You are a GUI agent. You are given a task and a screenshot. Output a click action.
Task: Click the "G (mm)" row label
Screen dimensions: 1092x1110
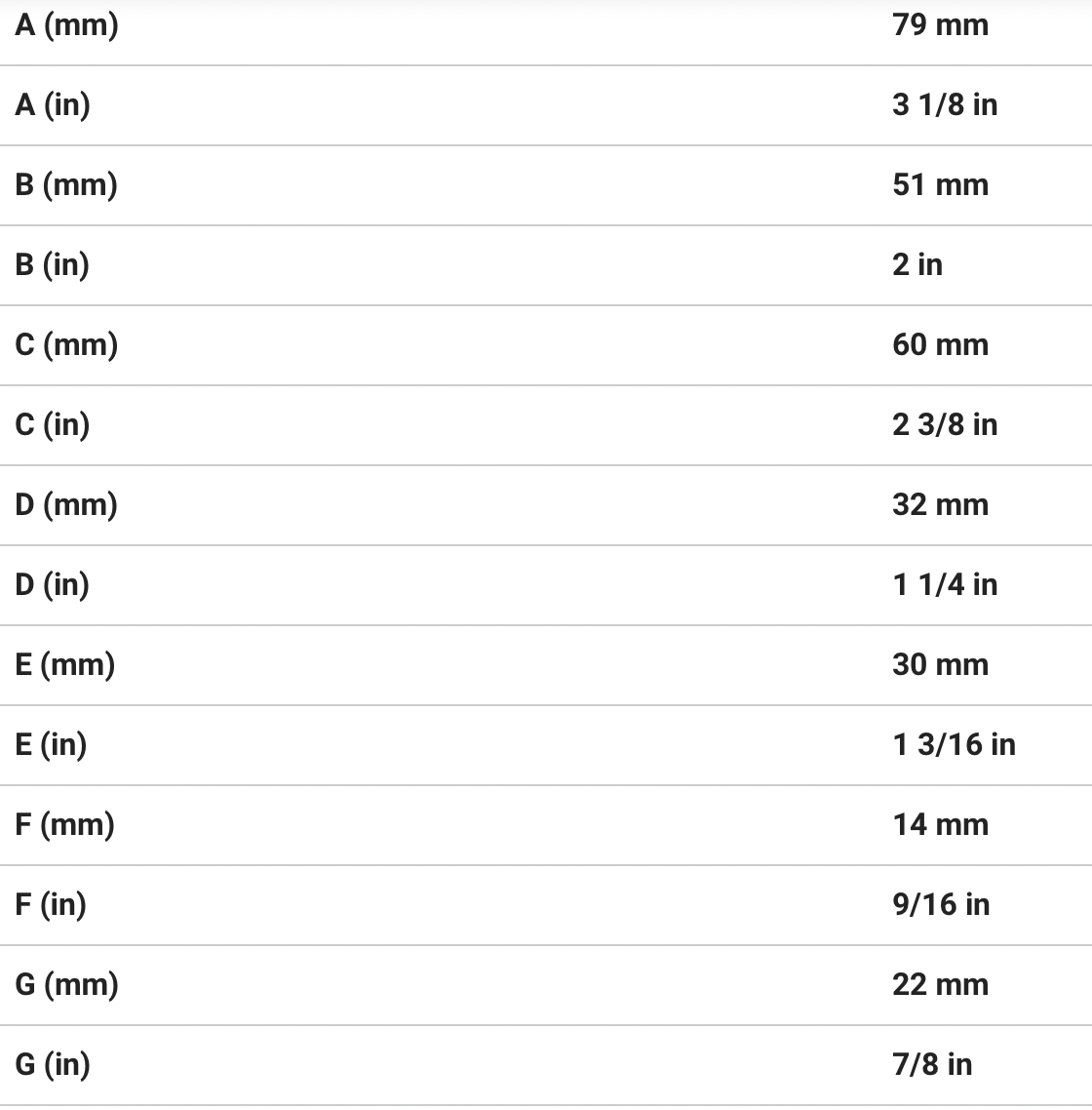[x=66, y=984]
